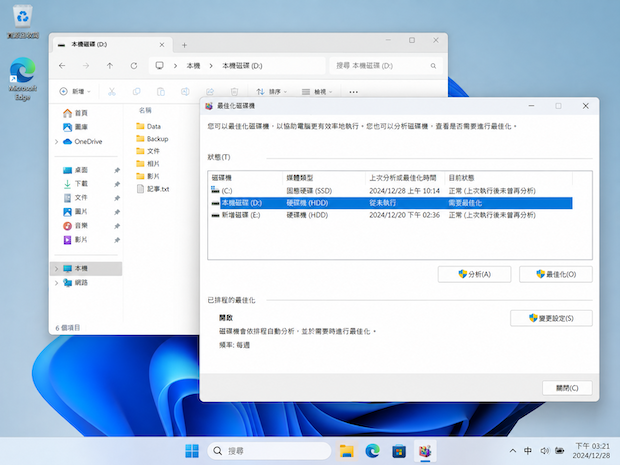Viewport: 620px width, 465px height.
Task: Open 下載 (Downloads) quick access item
Action: coord(75,184)
